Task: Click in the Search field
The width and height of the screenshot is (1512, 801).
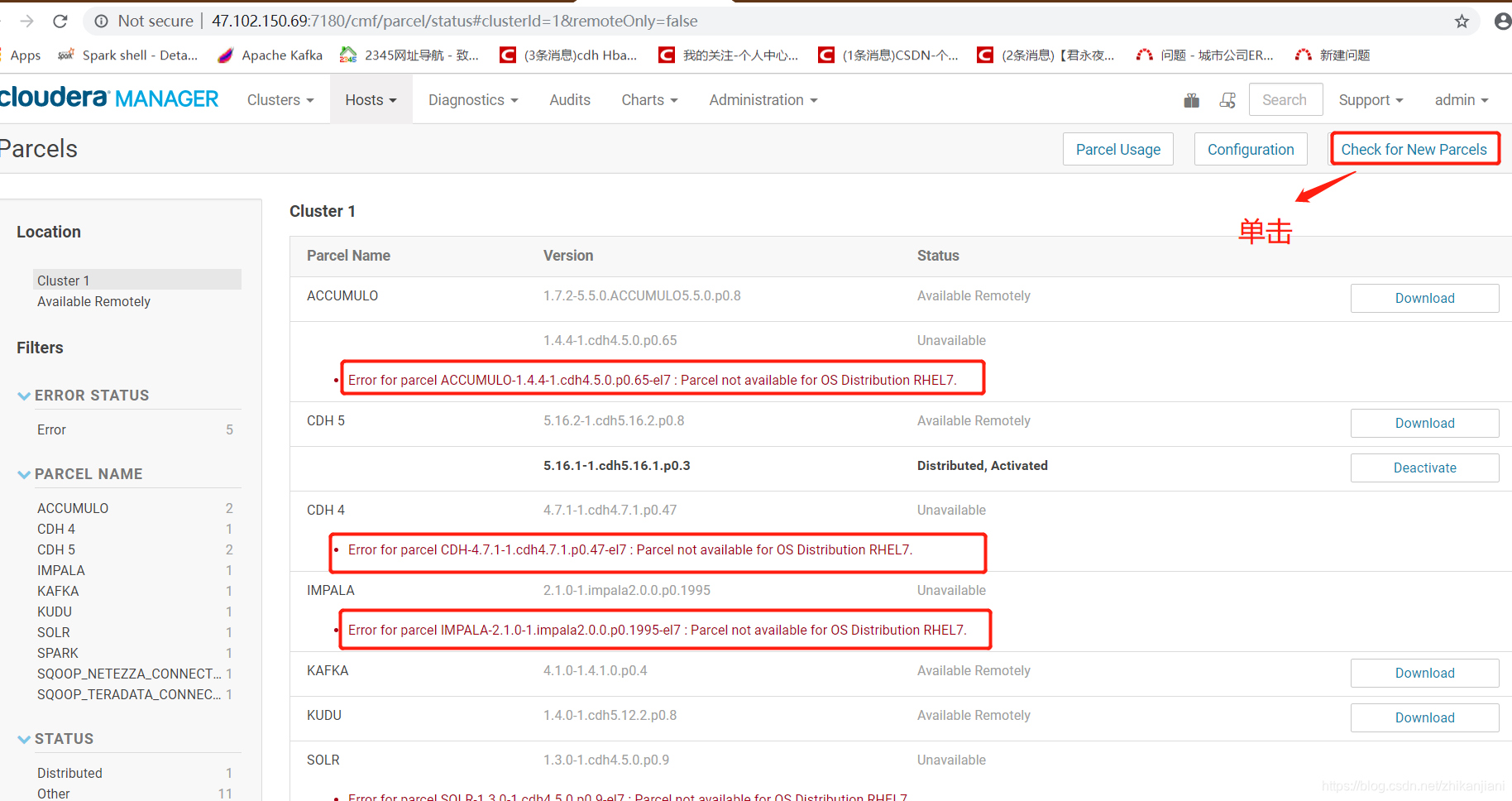Action: 1285,100
